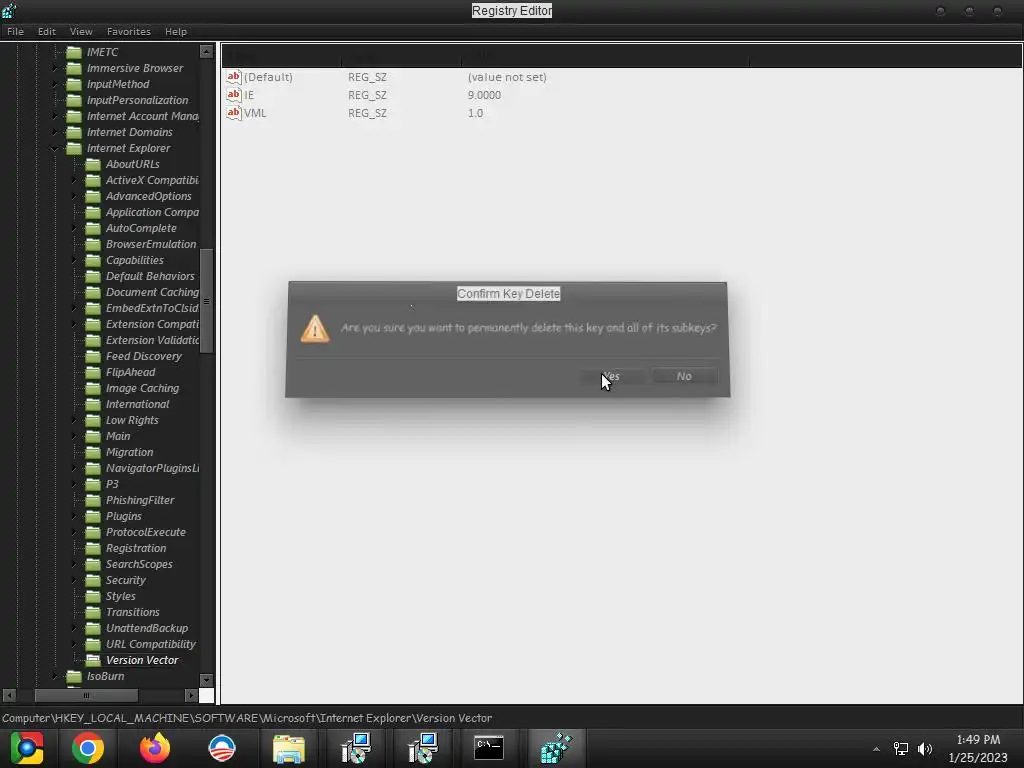Viewport: 1024px width, 768px height.
Task: Switch to the Command Prompt taskbar icon
Action: pos(488,748)
